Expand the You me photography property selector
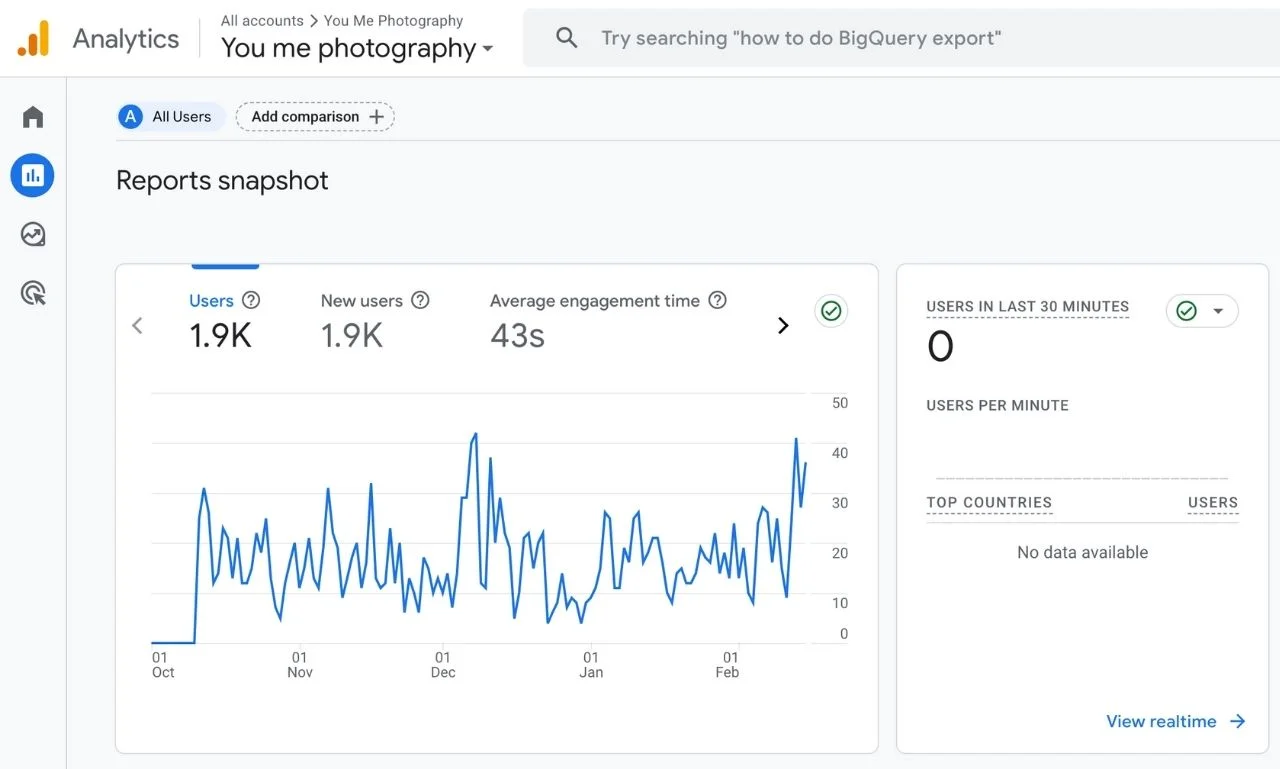The width and height of the screenshot is (1280, 769). tap(357, 48)
